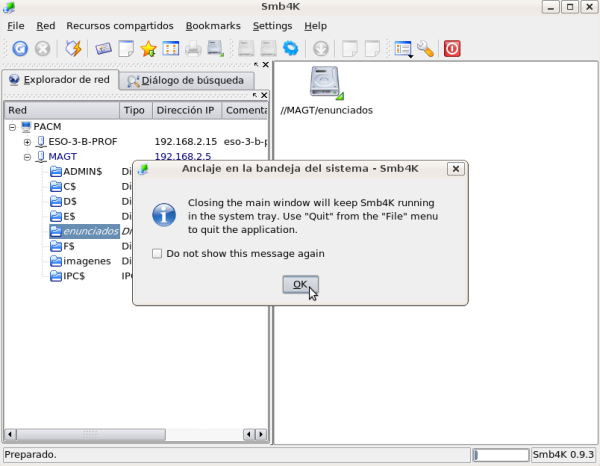600x466 pixels.
Task: Expand the ESO-3-B-PROF host node
Action: pyautogui.click(x=28, y=142)
